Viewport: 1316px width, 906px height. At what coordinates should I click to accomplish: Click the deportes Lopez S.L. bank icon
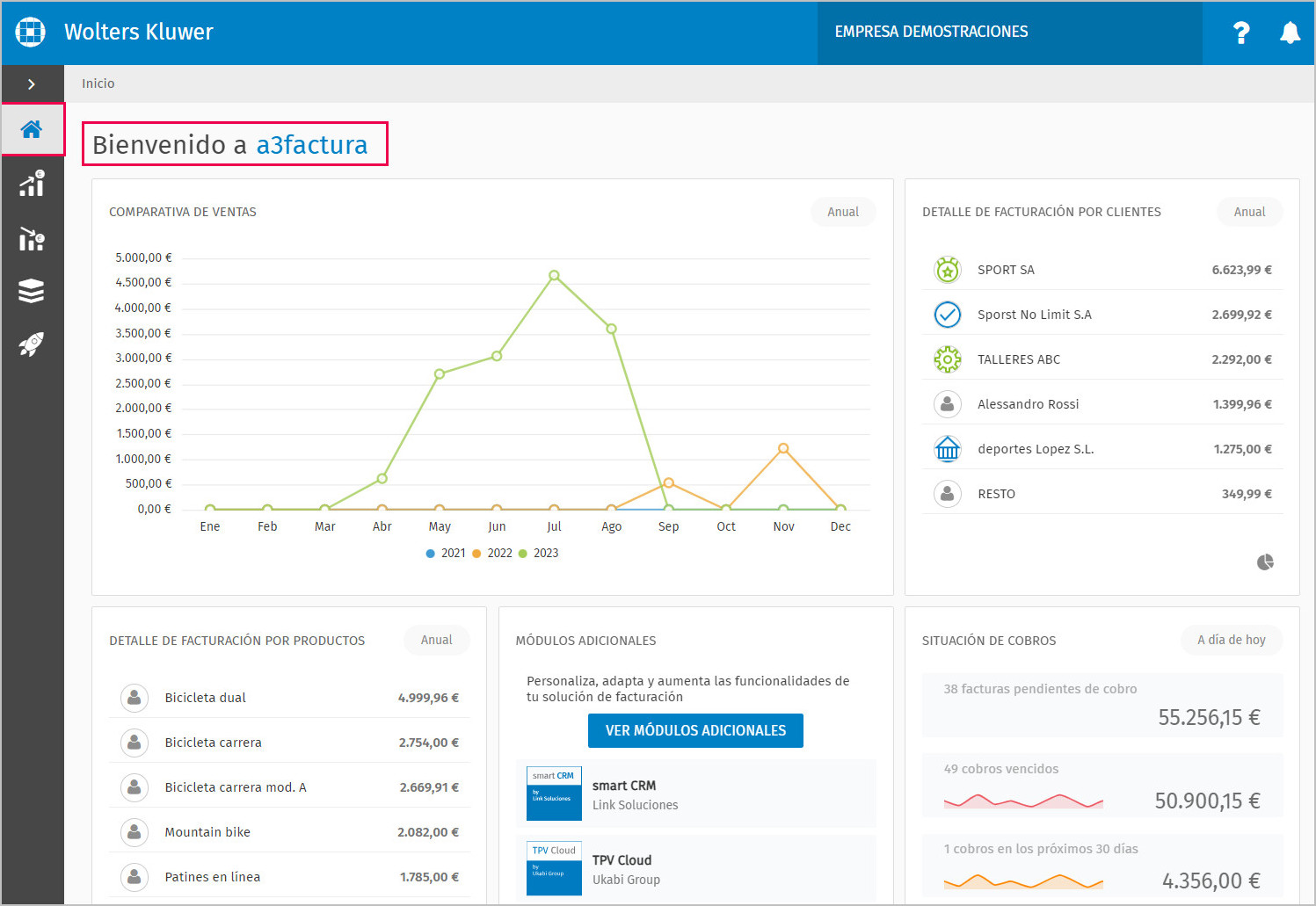(x=947, y=449)
